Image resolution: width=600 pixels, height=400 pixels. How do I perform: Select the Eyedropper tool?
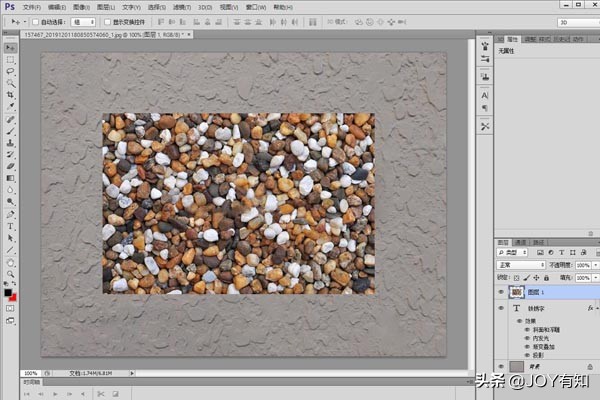pyautogui.click(x=10, y=106)
